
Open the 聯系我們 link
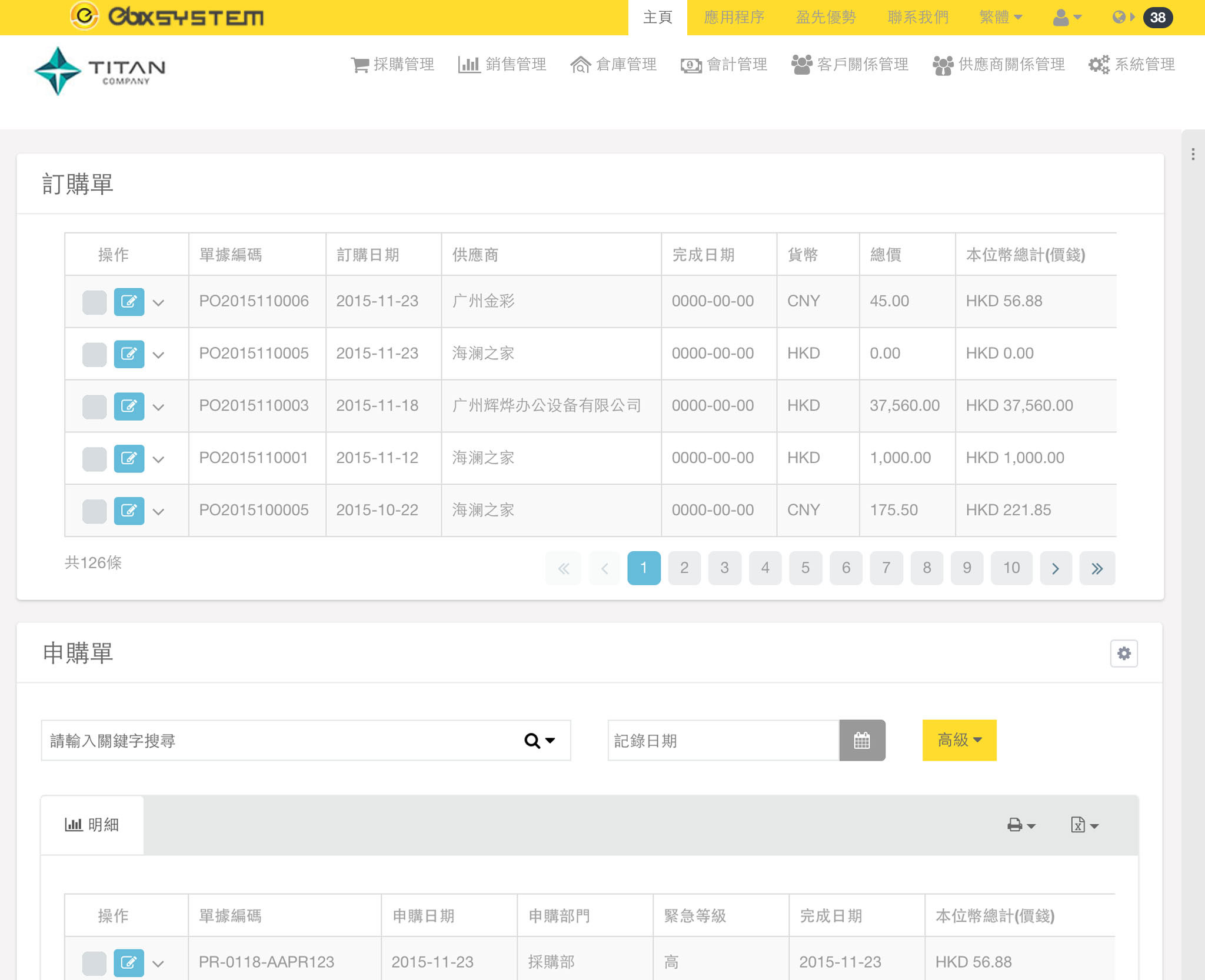[x=918, y=18]
